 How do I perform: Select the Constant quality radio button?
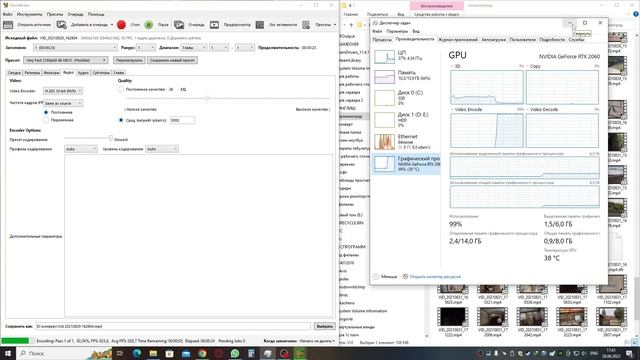coord(121,89)
